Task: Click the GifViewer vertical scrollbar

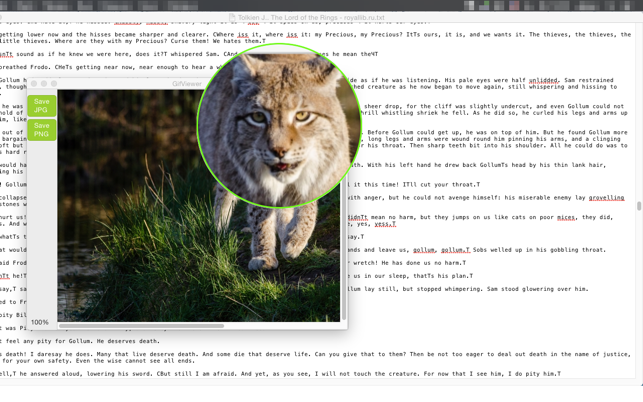Action: (x=344, y=250)
